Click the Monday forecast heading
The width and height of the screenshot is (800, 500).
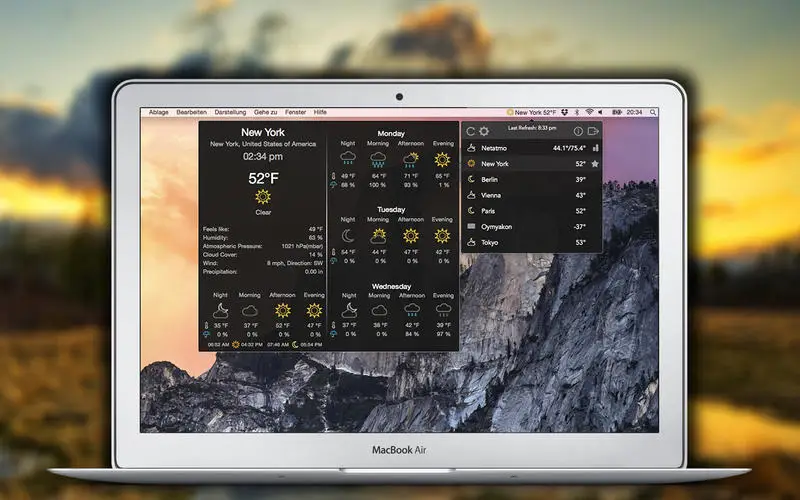(x=391, y=134)
